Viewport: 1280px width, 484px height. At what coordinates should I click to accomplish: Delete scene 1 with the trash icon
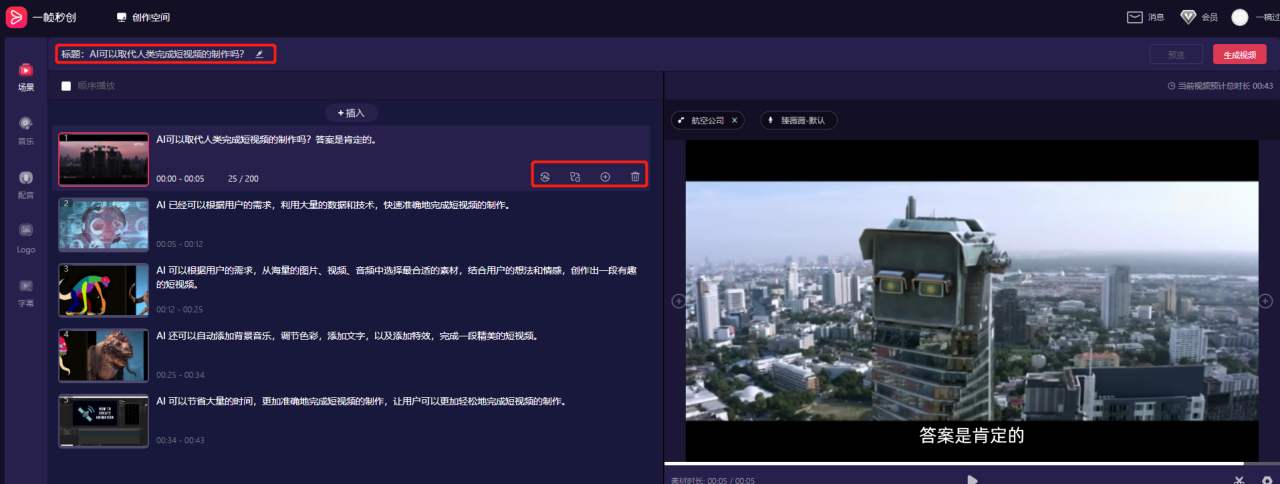[635, 177]
